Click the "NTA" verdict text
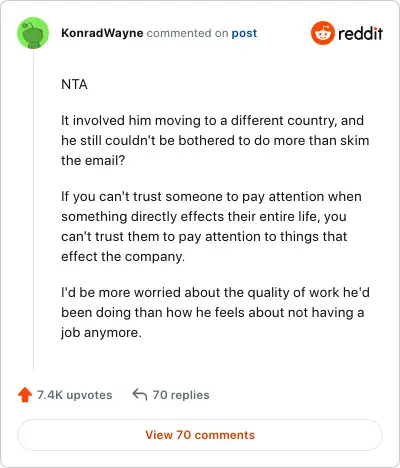 pos(74,84)
